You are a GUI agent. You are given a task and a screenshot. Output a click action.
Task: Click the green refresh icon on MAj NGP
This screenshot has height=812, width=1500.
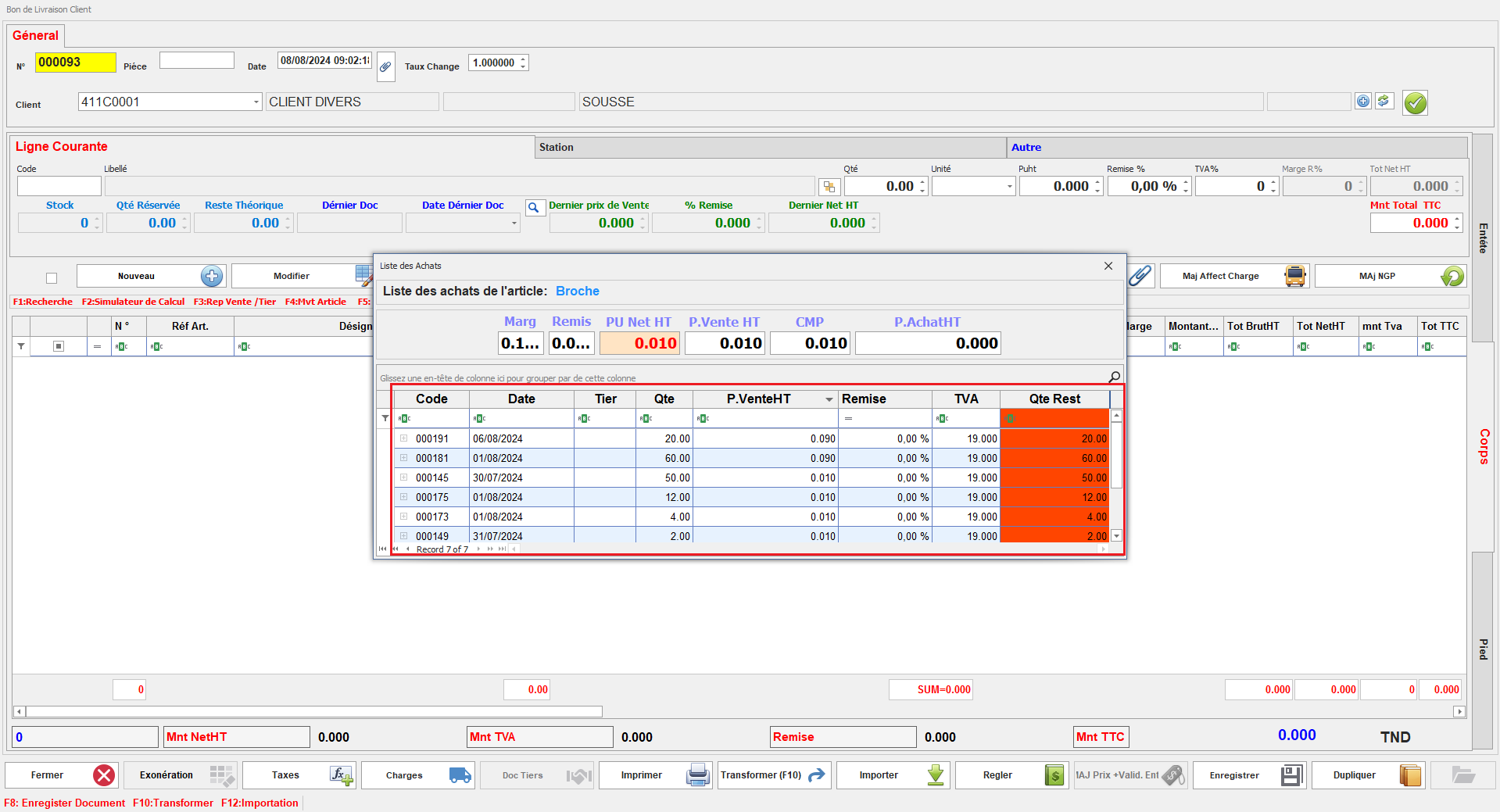click(x=1452, y=276)
